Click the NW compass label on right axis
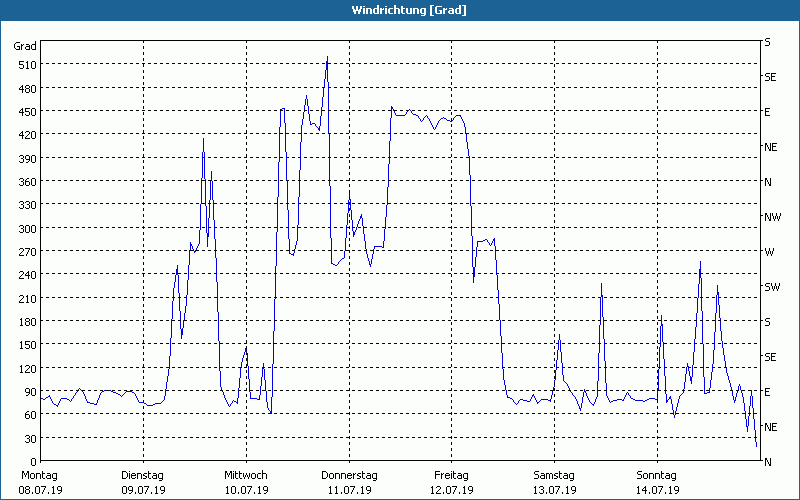This screenshot has width=800, height=500. (772, 217)
